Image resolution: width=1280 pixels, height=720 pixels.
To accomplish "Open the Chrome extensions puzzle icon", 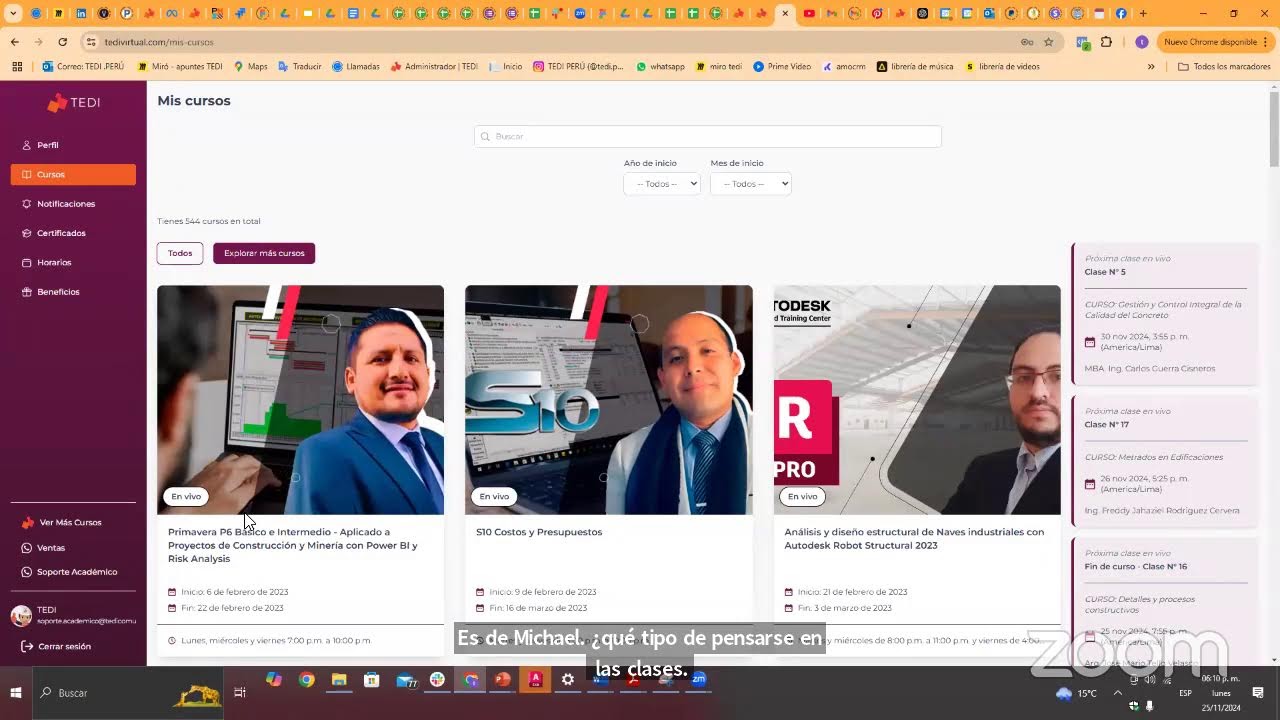I will [1106, 42].
